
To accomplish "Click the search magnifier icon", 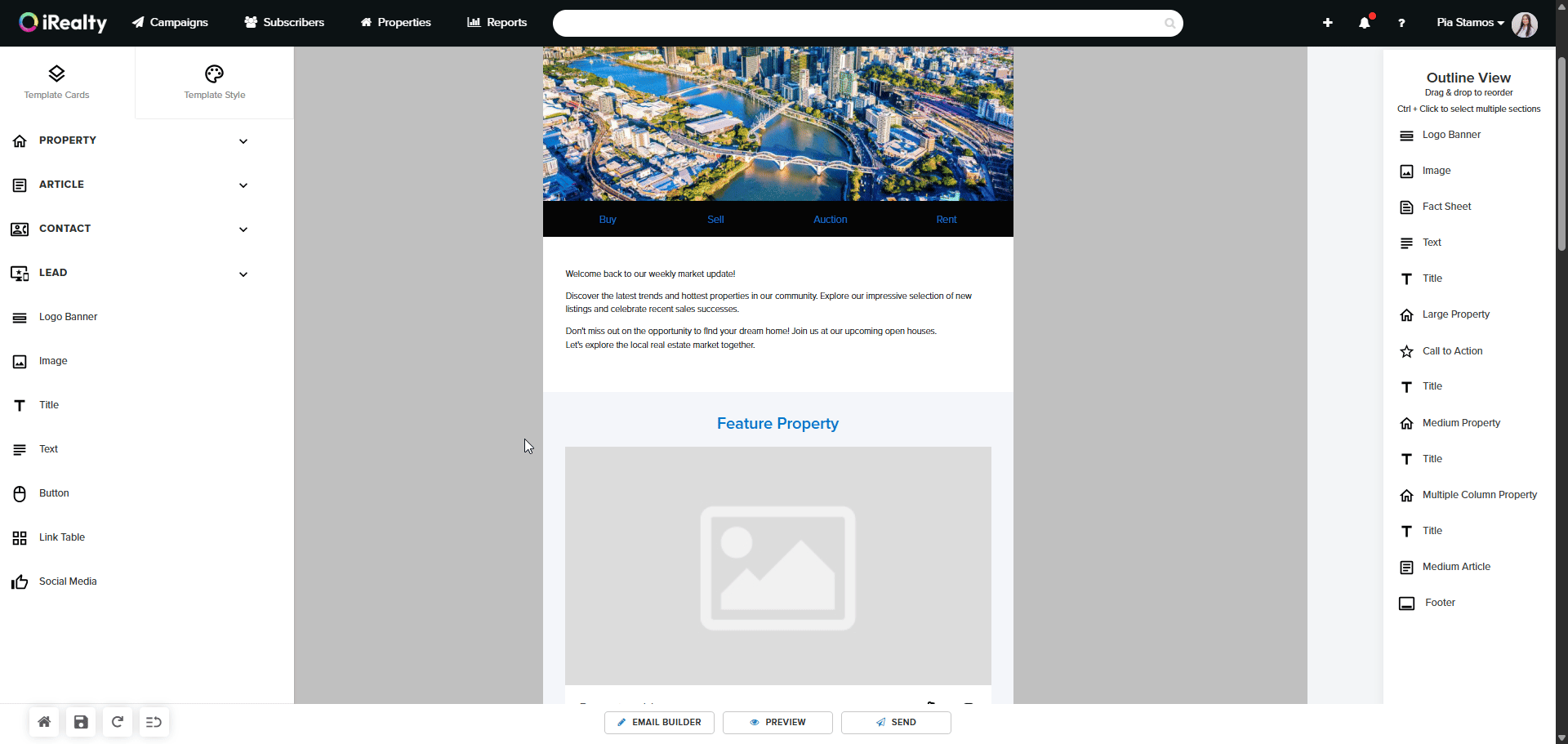I will click(1169, 24).
